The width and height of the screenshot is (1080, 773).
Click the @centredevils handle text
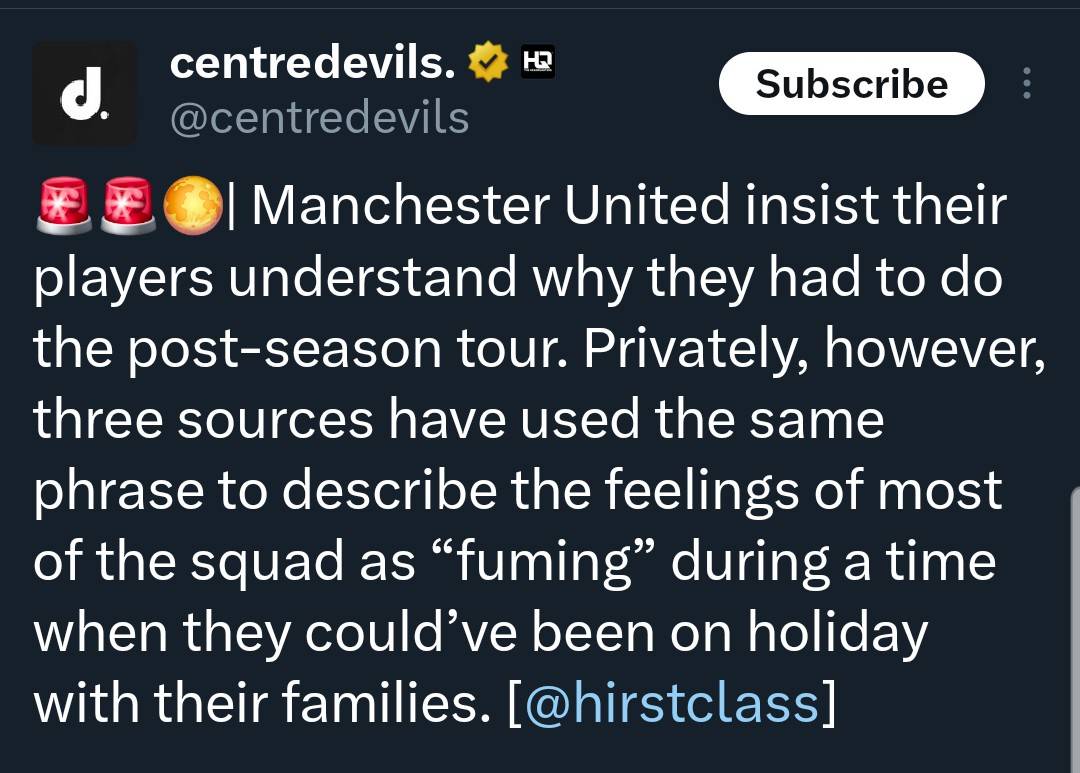[x=320, y=118]
